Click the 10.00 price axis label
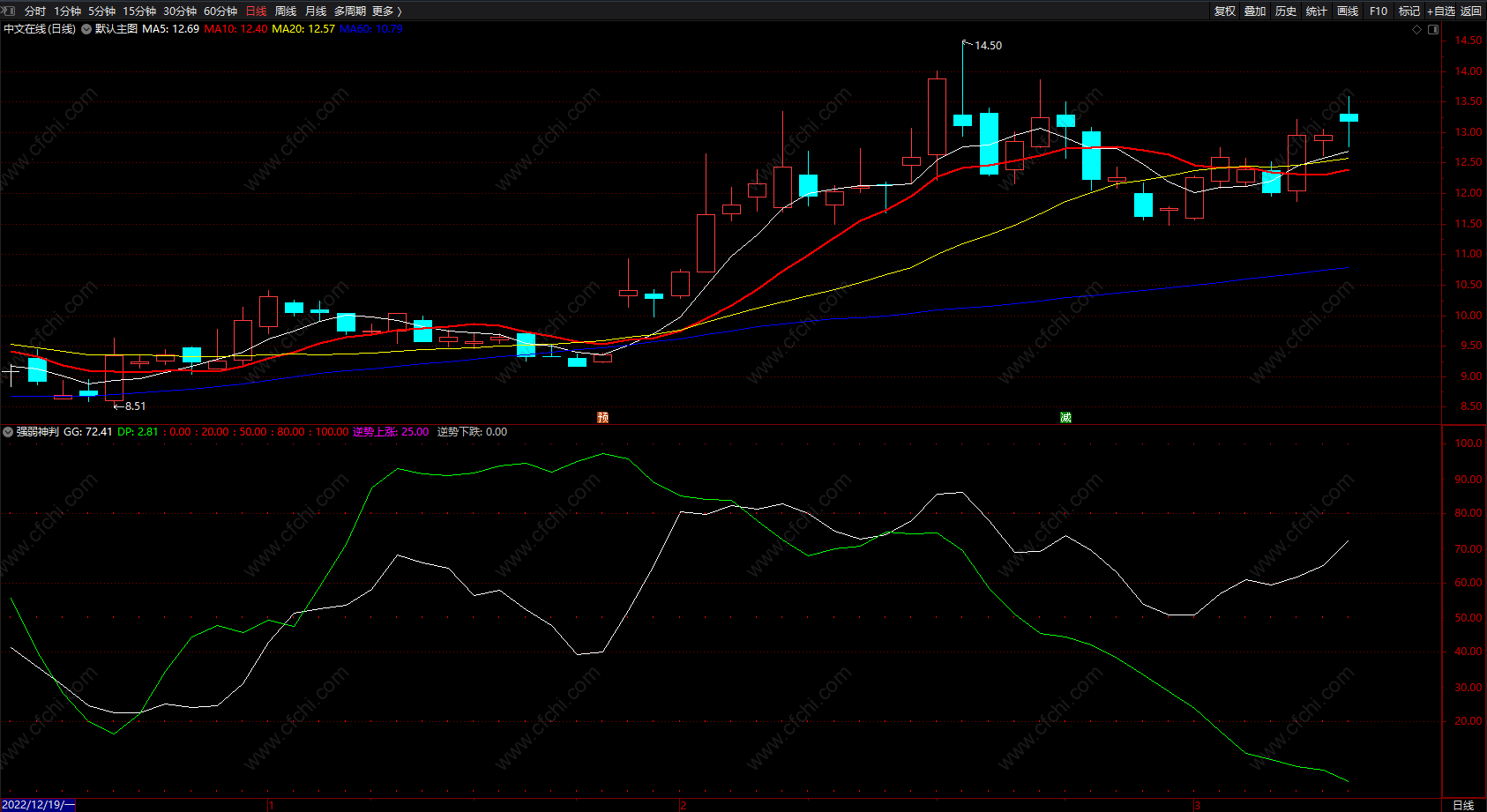1487x812 pixels. click(1468, 316)
